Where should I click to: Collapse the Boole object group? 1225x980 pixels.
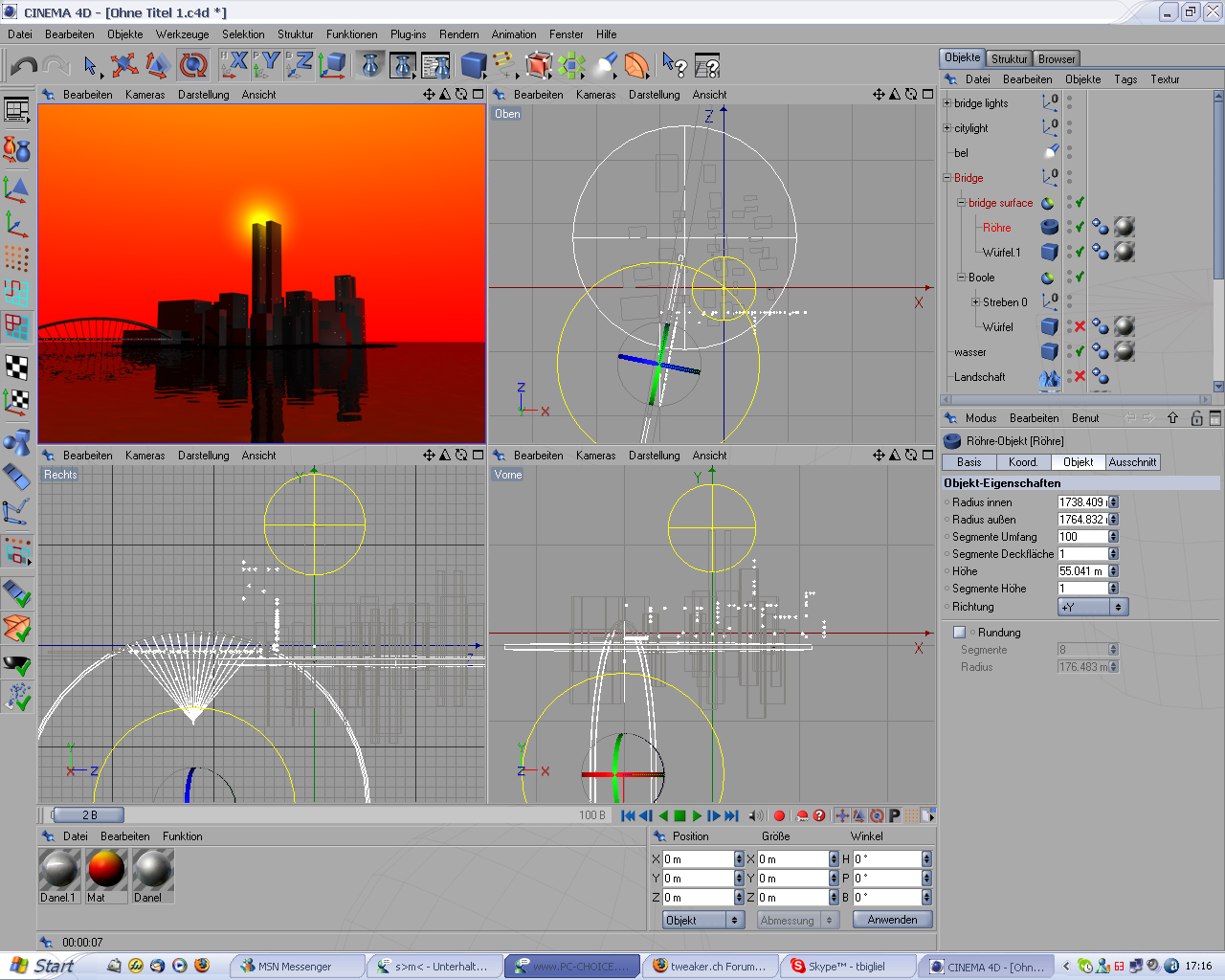pyautogui.click(x=961, y=278)
